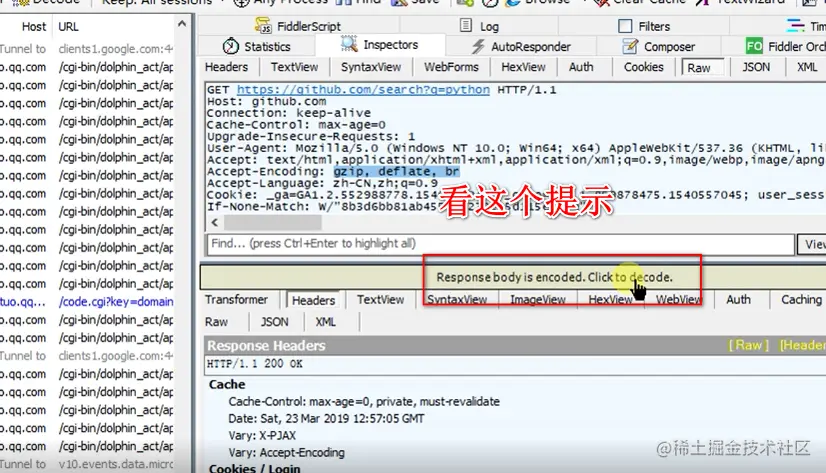The width and height of the screenshot is (826, 473).
Task: Click the 'Cookies / Login' group heading
Action: click(x=254, y=468)
